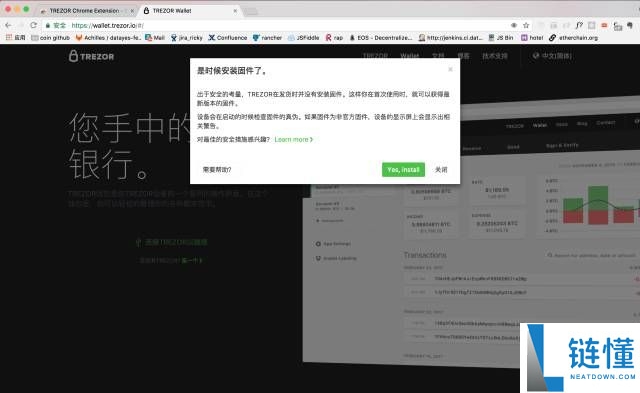Bookmark this page with the star icon
Image resolution: width=640 pixels, height=393 pixels.
(x=526, y=25)
